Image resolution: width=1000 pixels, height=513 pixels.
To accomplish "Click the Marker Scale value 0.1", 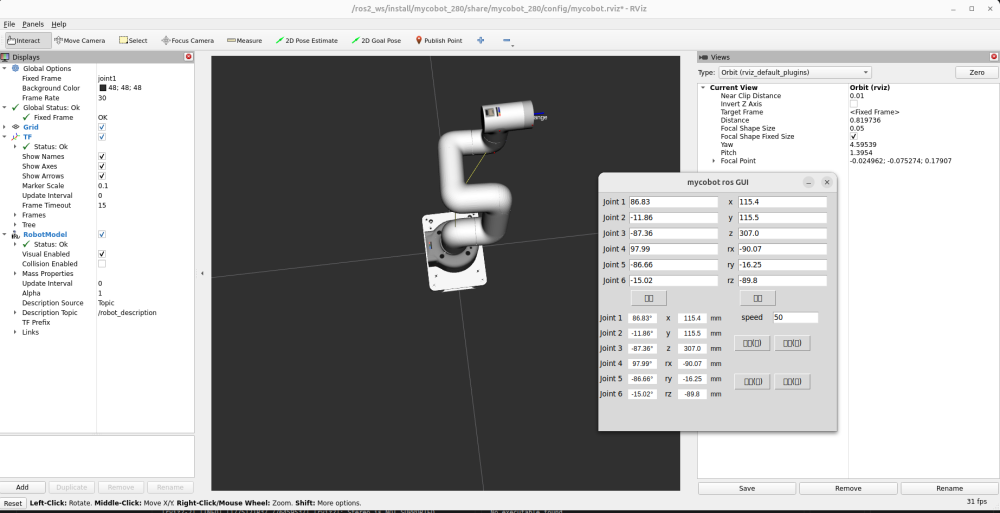I will 103,186.
